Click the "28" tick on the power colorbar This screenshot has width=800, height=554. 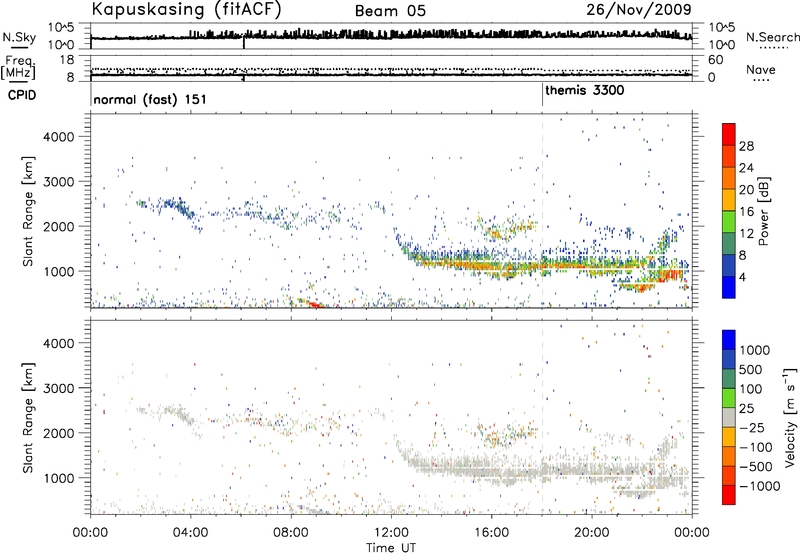tap(746, 146)
